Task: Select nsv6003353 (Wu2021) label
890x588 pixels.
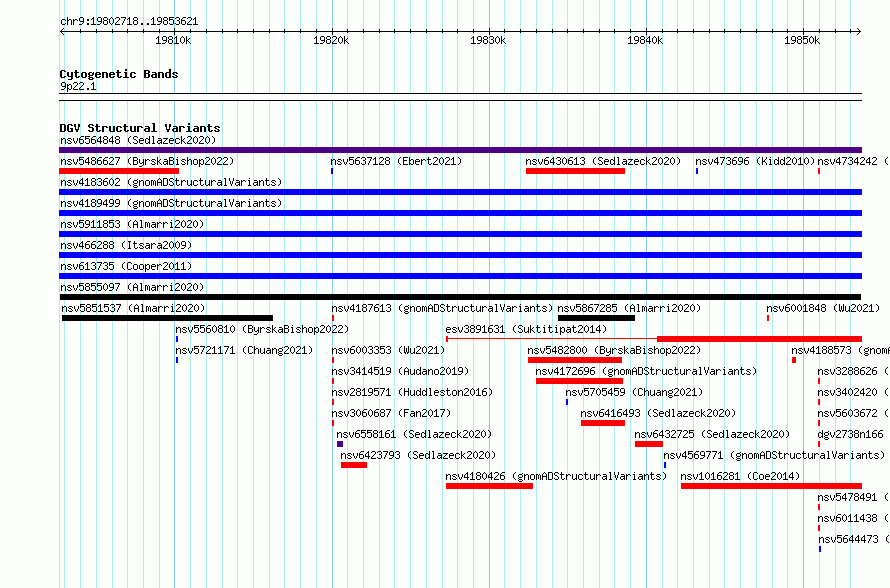Action: pos(388,350)
